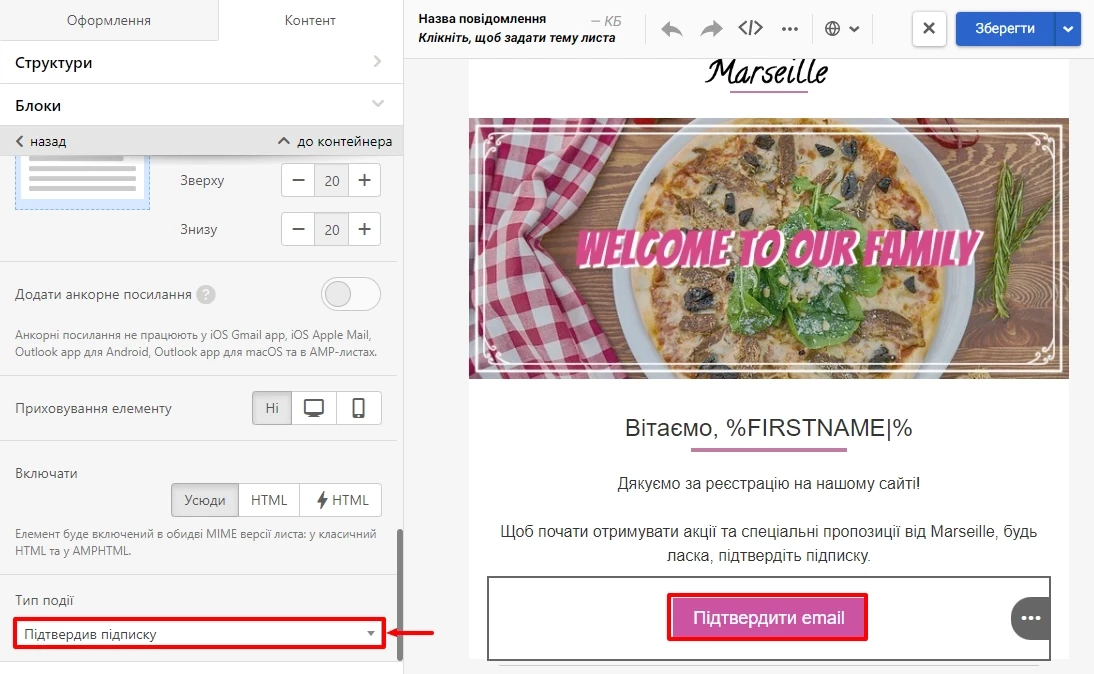Select the mobile hide-element icon

[359, 408]
